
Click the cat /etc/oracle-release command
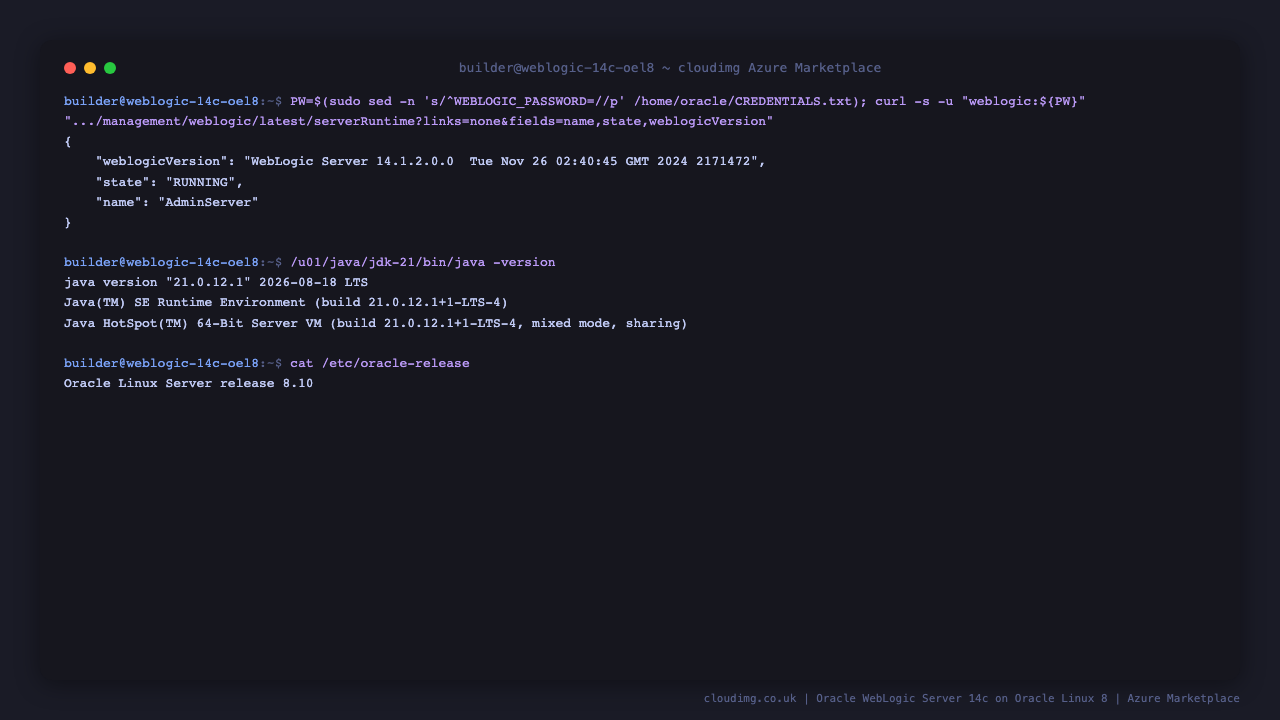point(380,363)
